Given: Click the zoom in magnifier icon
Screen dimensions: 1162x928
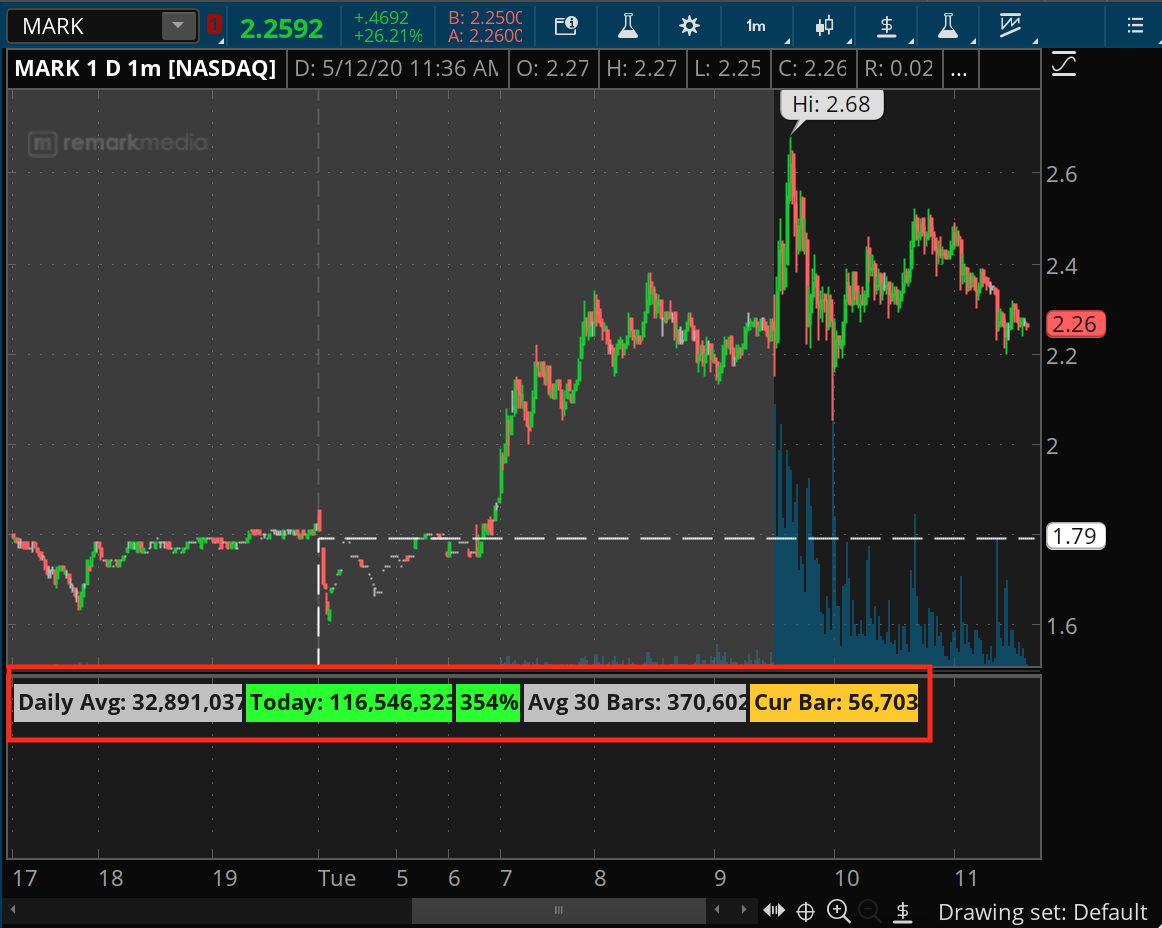Looking at the screenshot, I should (838, 911).
